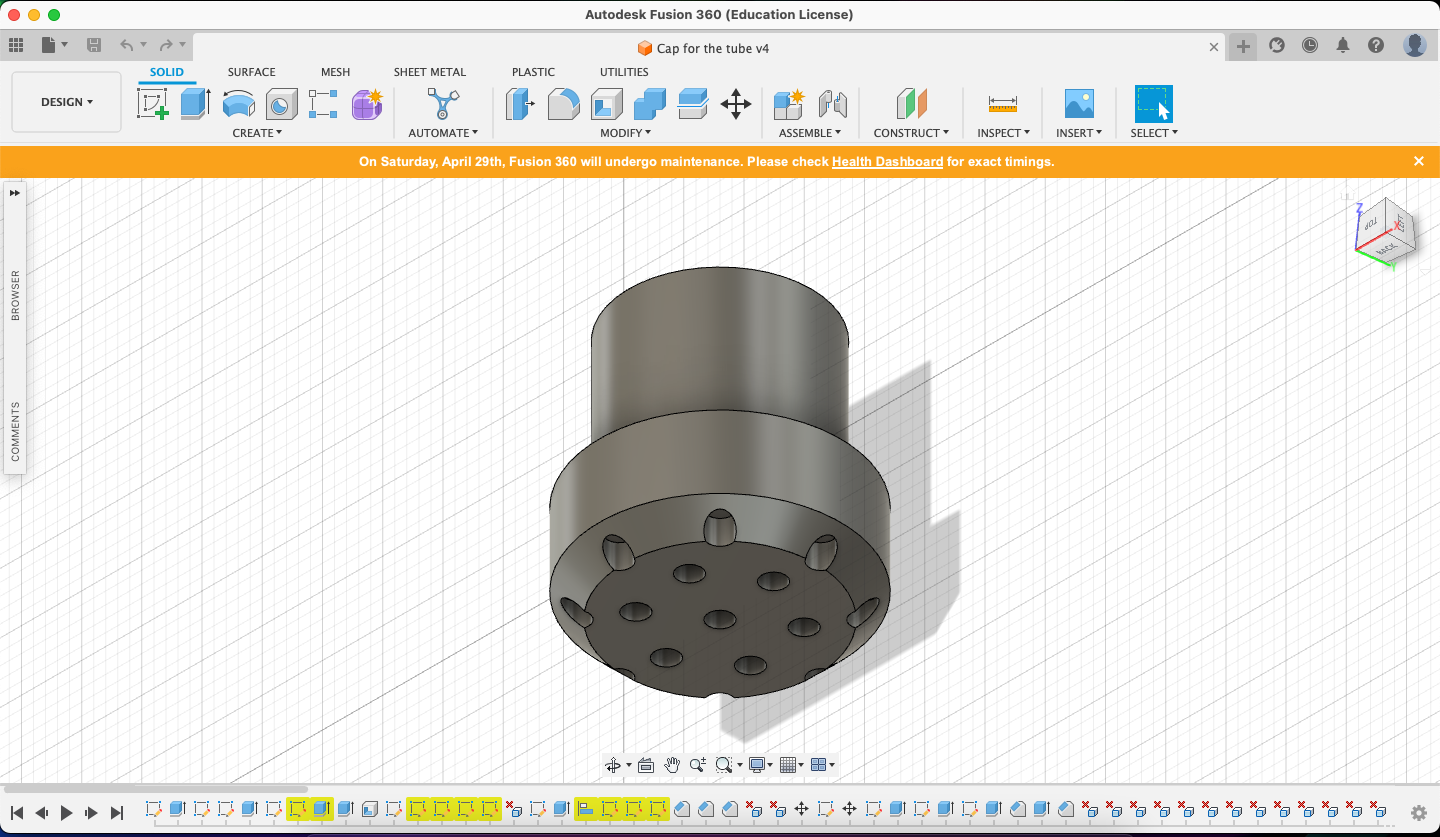
Task: Select the Combine tool icon
Action: [650, 104]
